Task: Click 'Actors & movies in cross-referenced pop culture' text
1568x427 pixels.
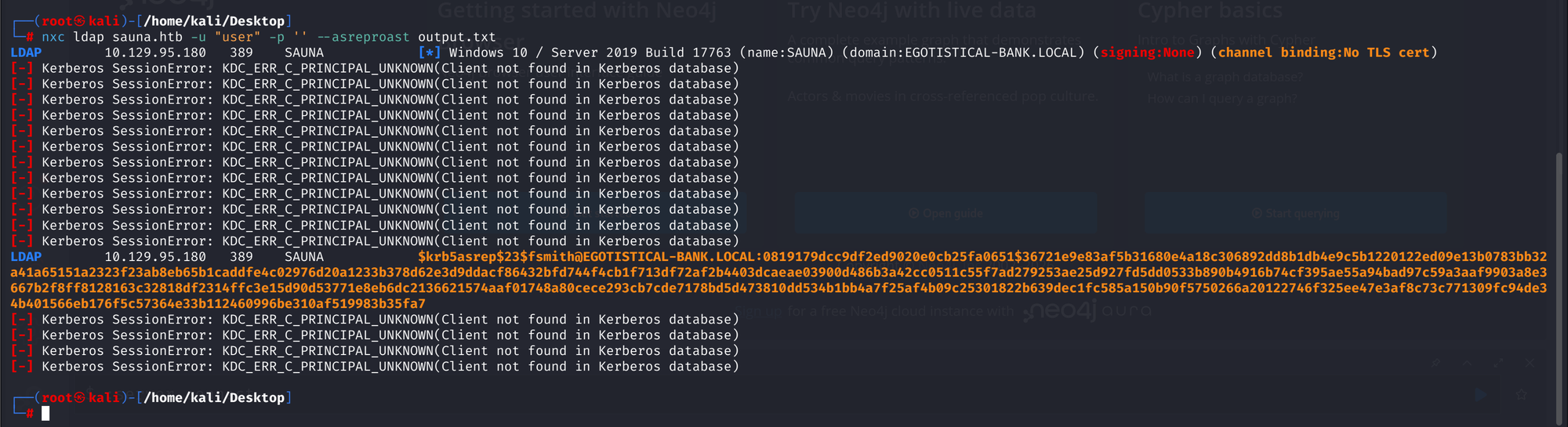Action: [942, 96]
